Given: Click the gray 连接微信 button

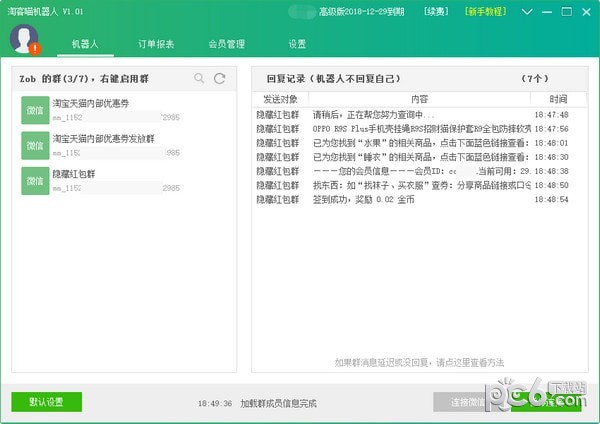Looking at the screenshot, I should (x=465, y=402).
